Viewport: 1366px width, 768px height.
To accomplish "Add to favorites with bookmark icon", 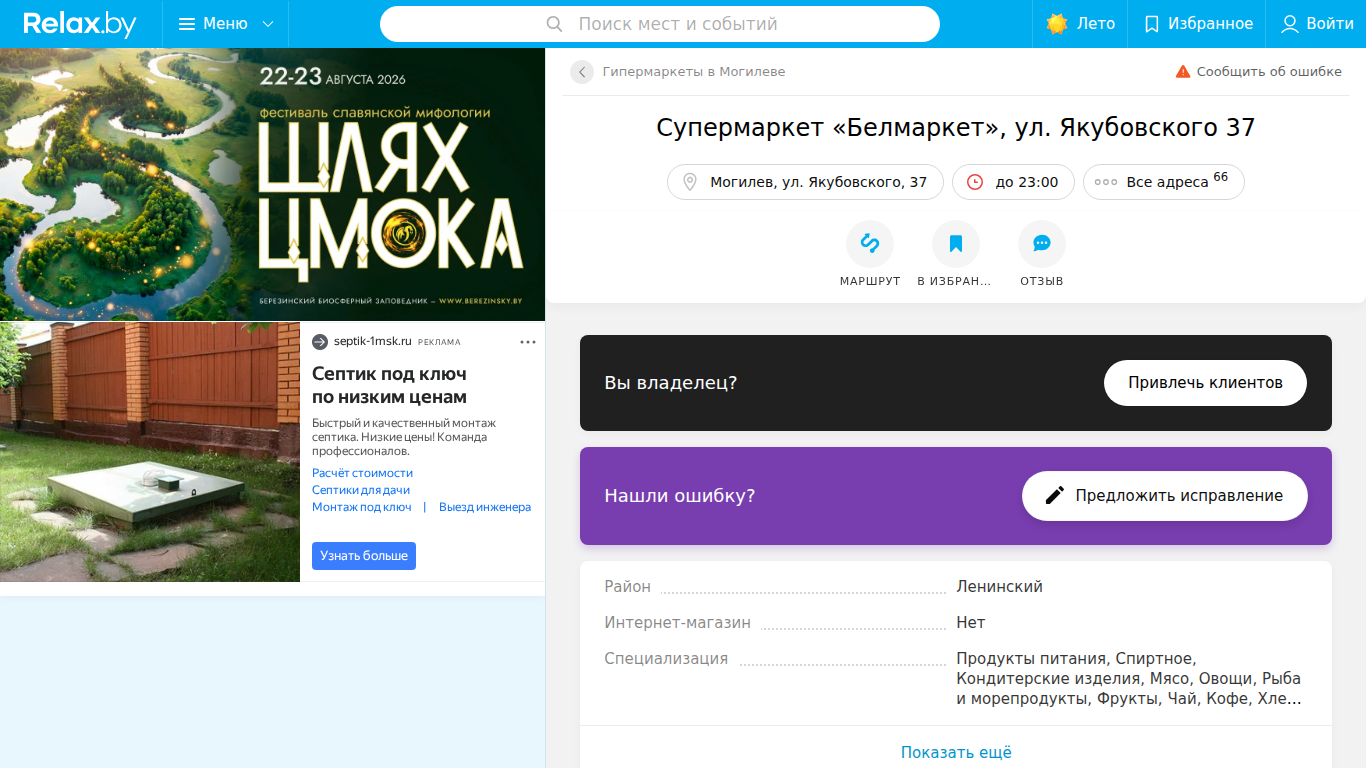I will (956, 244).
